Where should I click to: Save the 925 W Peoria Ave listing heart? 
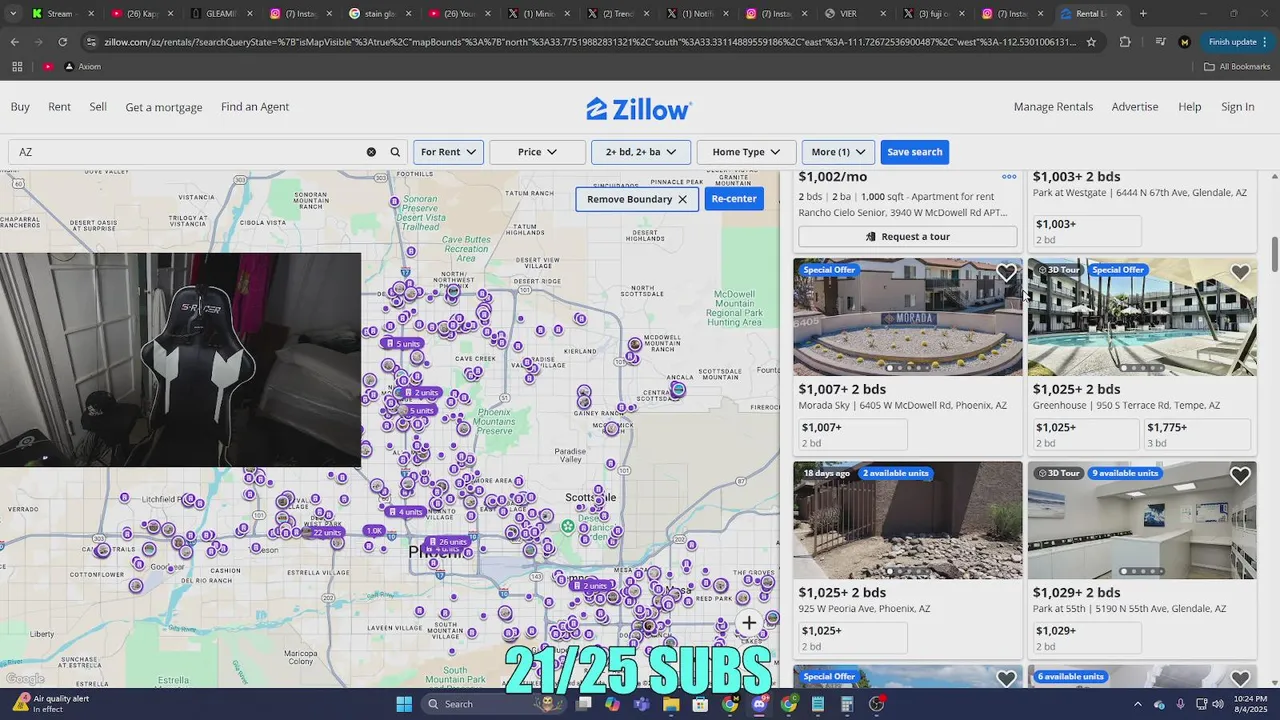(1006, 476)
